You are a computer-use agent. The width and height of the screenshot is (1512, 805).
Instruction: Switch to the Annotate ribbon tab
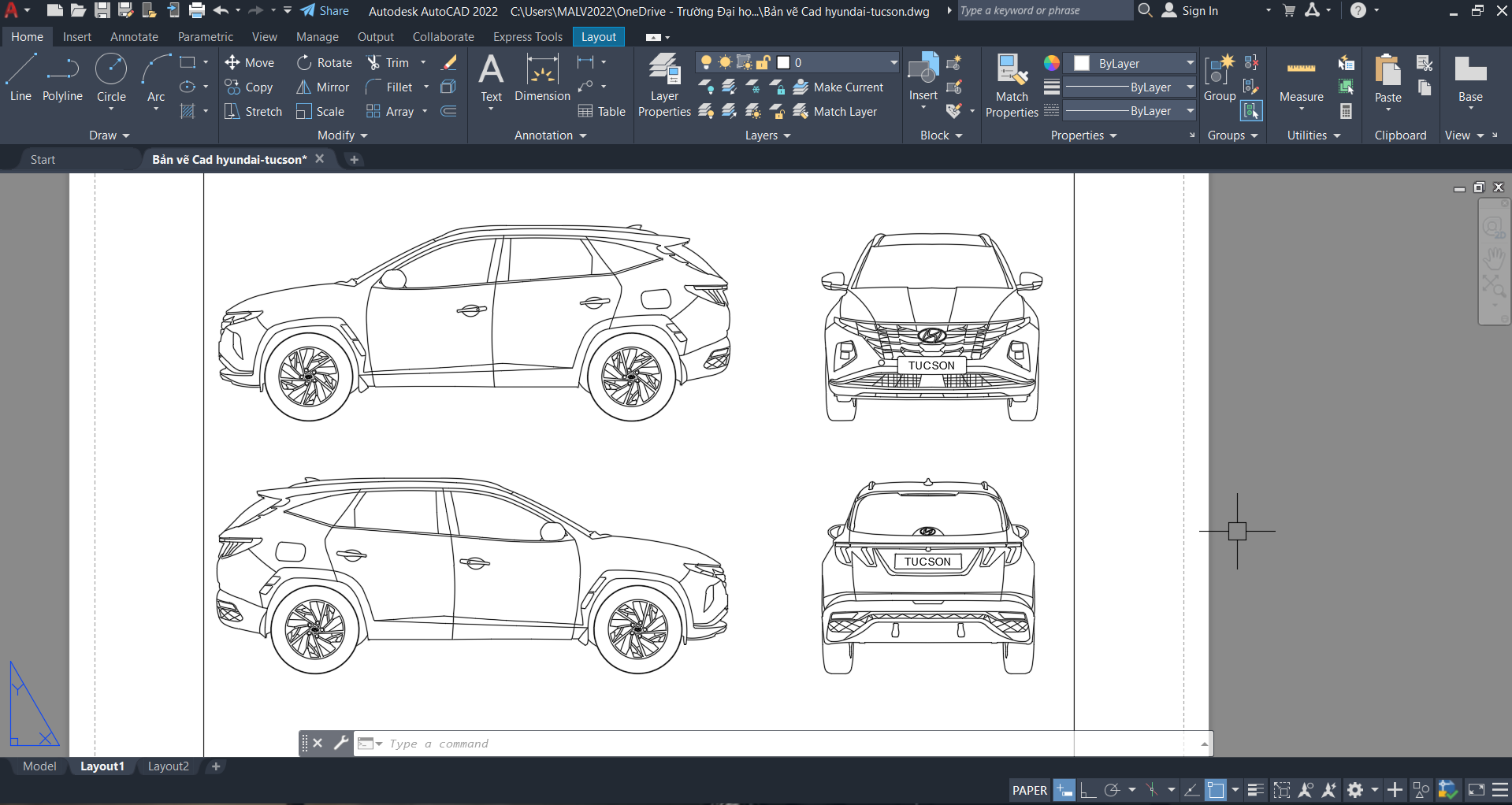pos(134,37)
